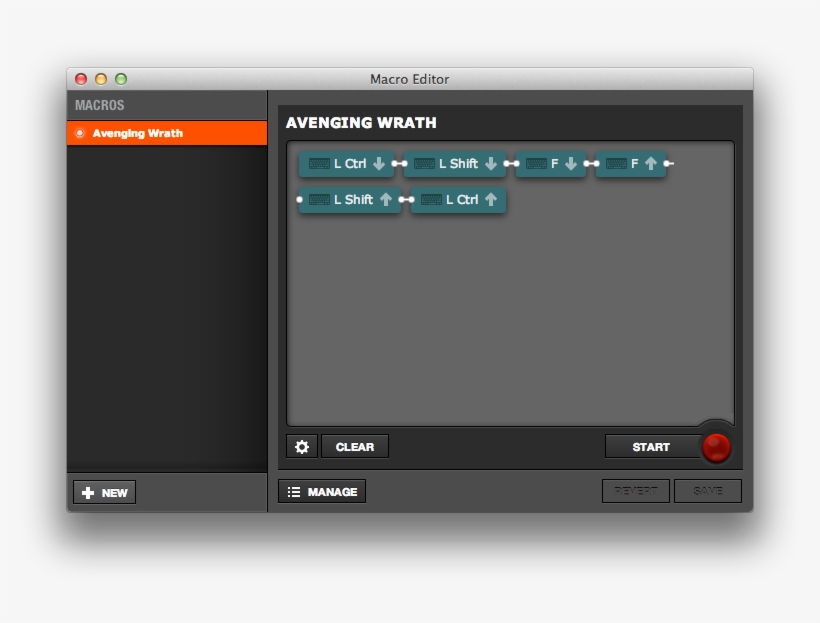Click connector between L Ctrl down and L Shift down
Screen dimensions: 820x623
[x=399, y=164]
